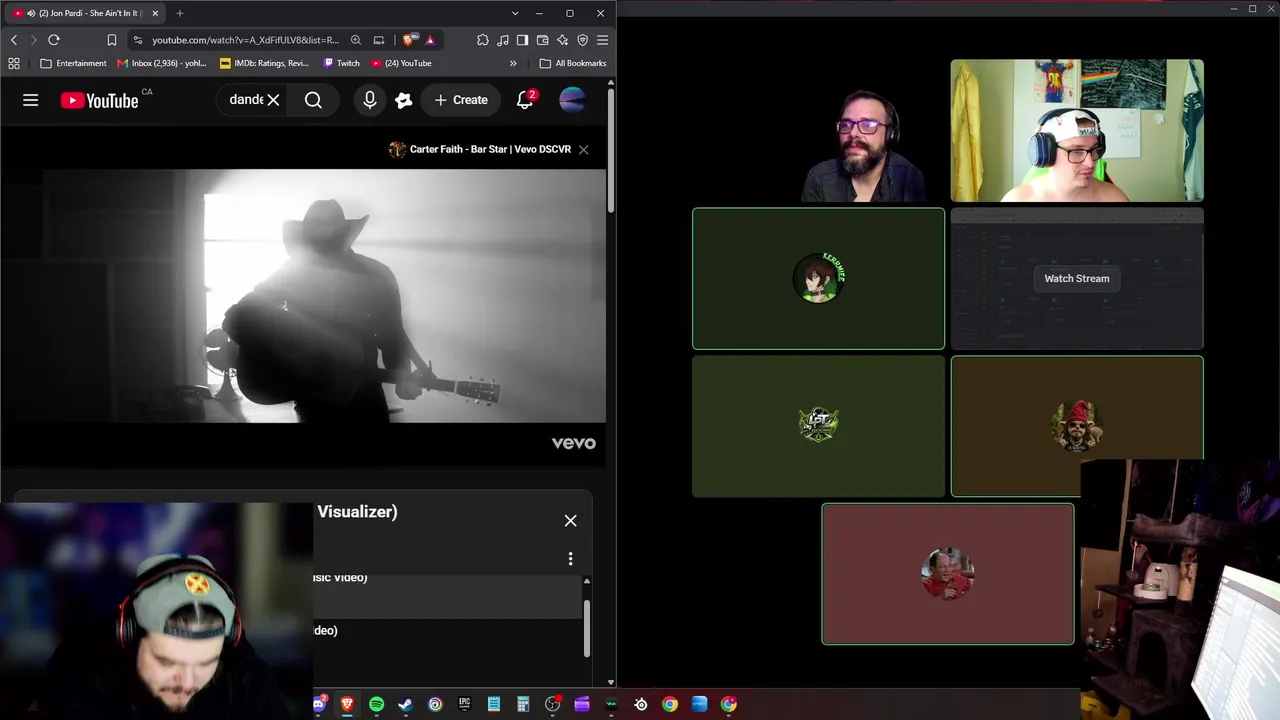Click the YouTube URL address bar
Image resolution: width=1280 pixels, height=720 pixels.
click(x=245, y=40)
